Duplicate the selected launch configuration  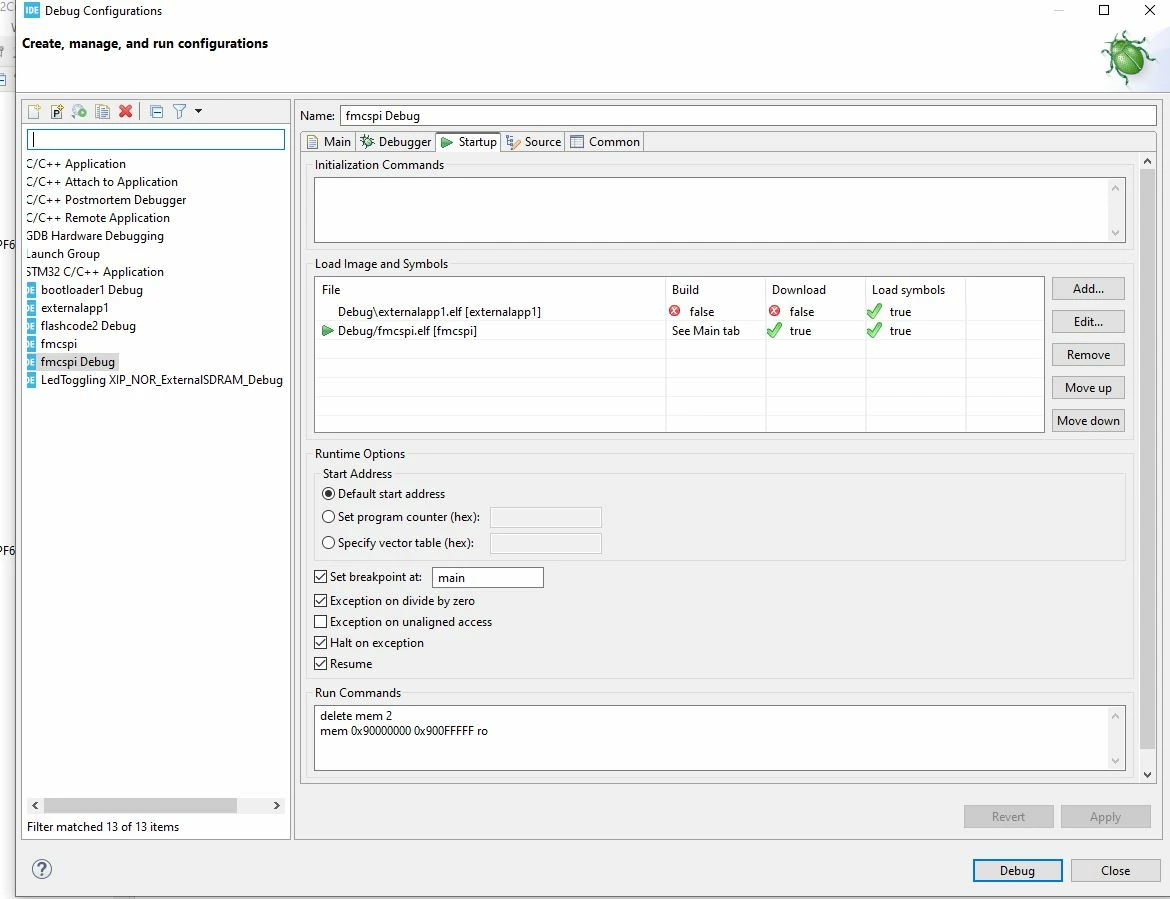coord(102,112)
